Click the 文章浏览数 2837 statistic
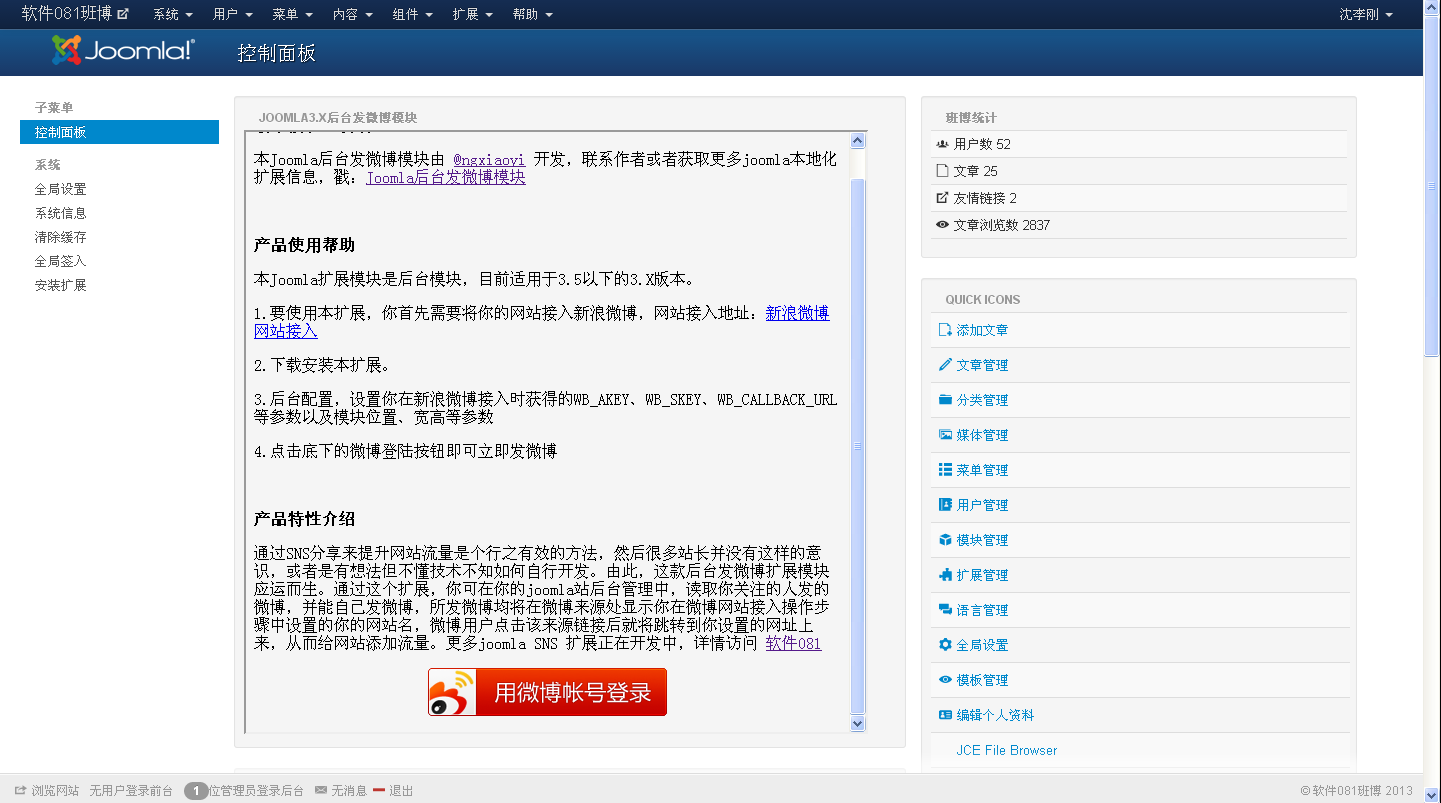 (x=1001, y=225)
